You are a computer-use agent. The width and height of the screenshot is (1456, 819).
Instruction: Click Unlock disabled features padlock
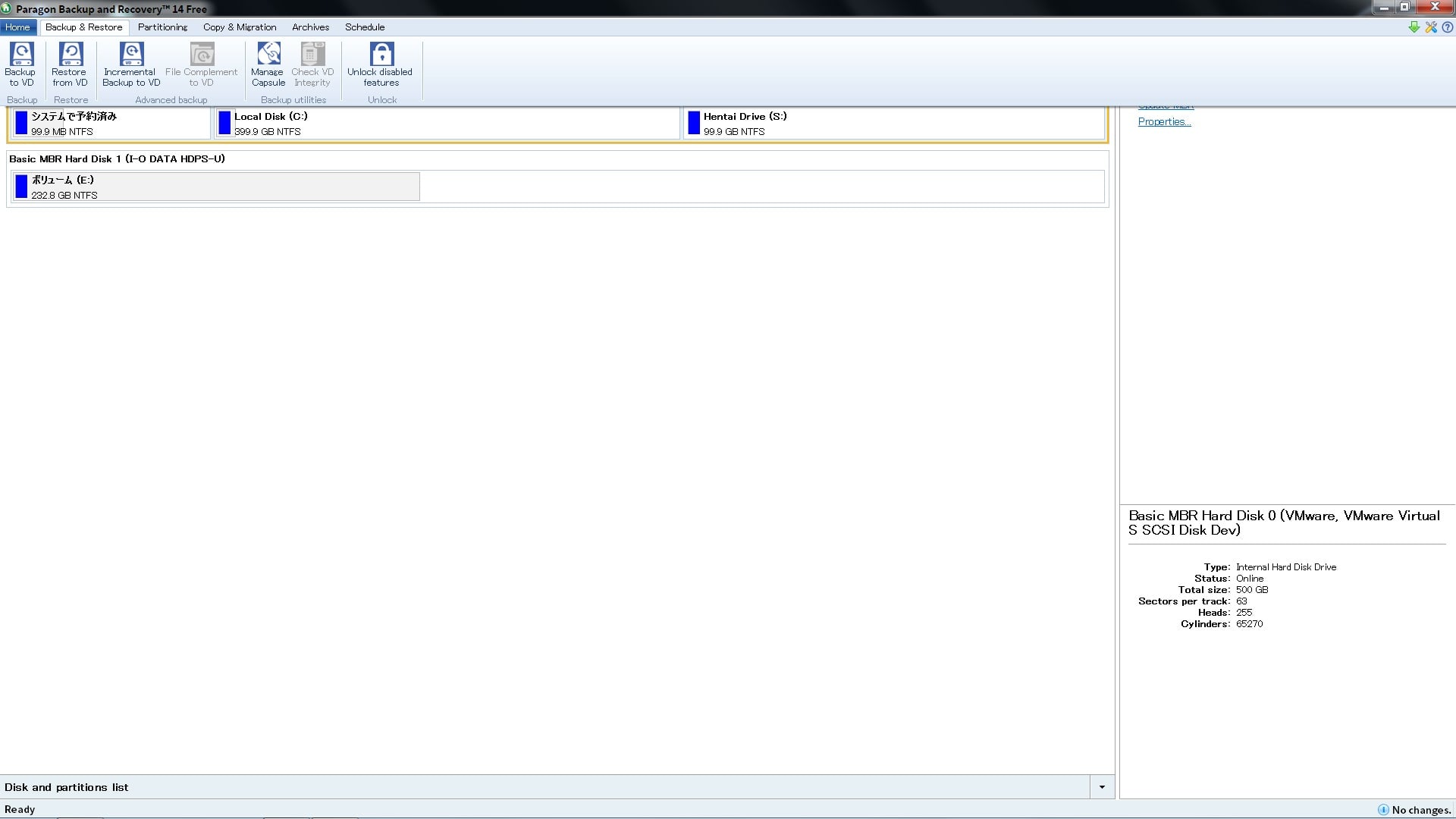tap(381, 54)
